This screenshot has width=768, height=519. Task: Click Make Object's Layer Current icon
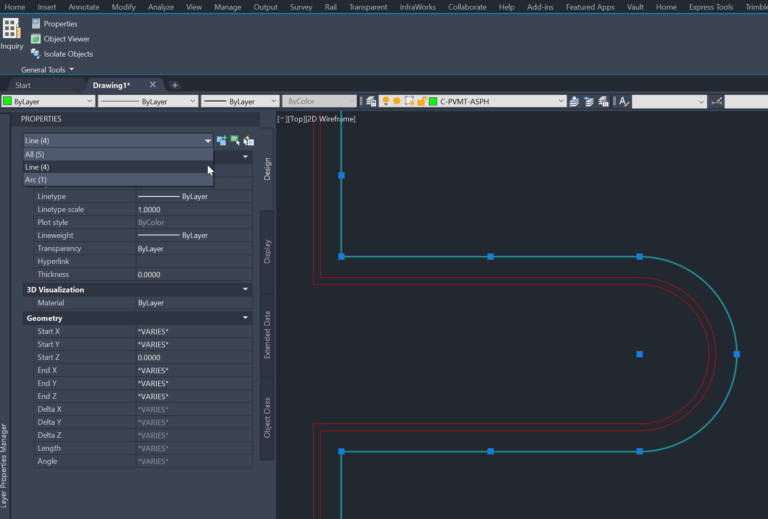click(x=574, y=101)
